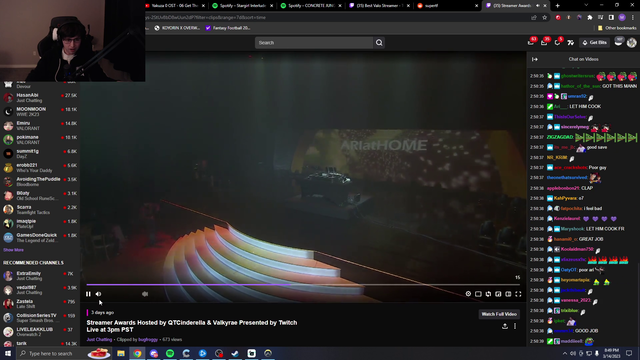Collapse the Chat on Videos panel

click(x=535, y=60)
